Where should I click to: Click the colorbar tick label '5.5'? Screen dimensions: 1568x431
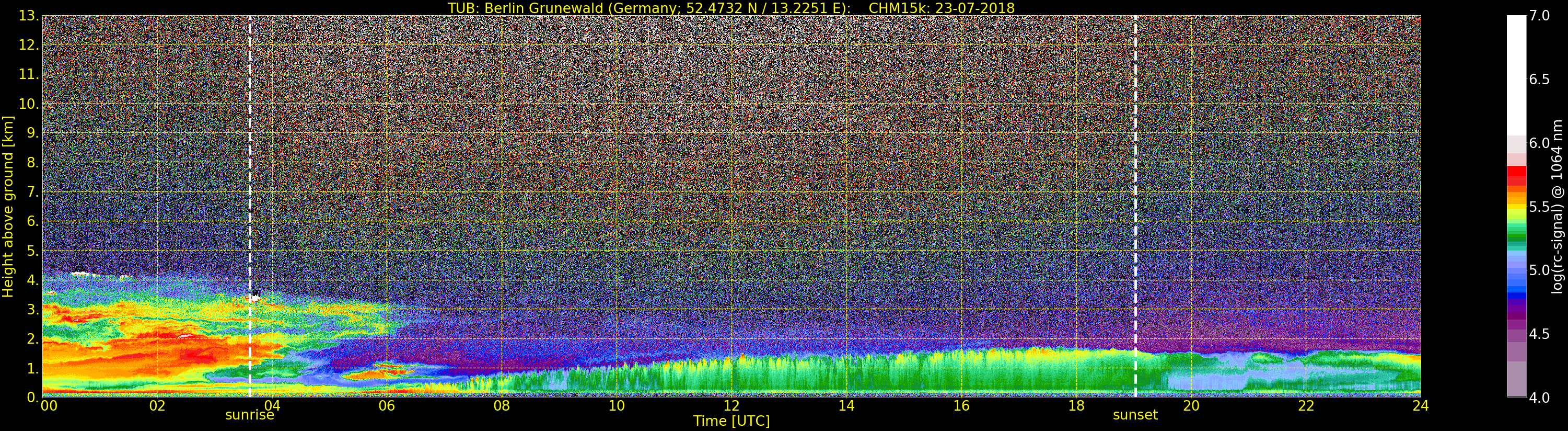pyautogui.click(x=1539, y=207)
